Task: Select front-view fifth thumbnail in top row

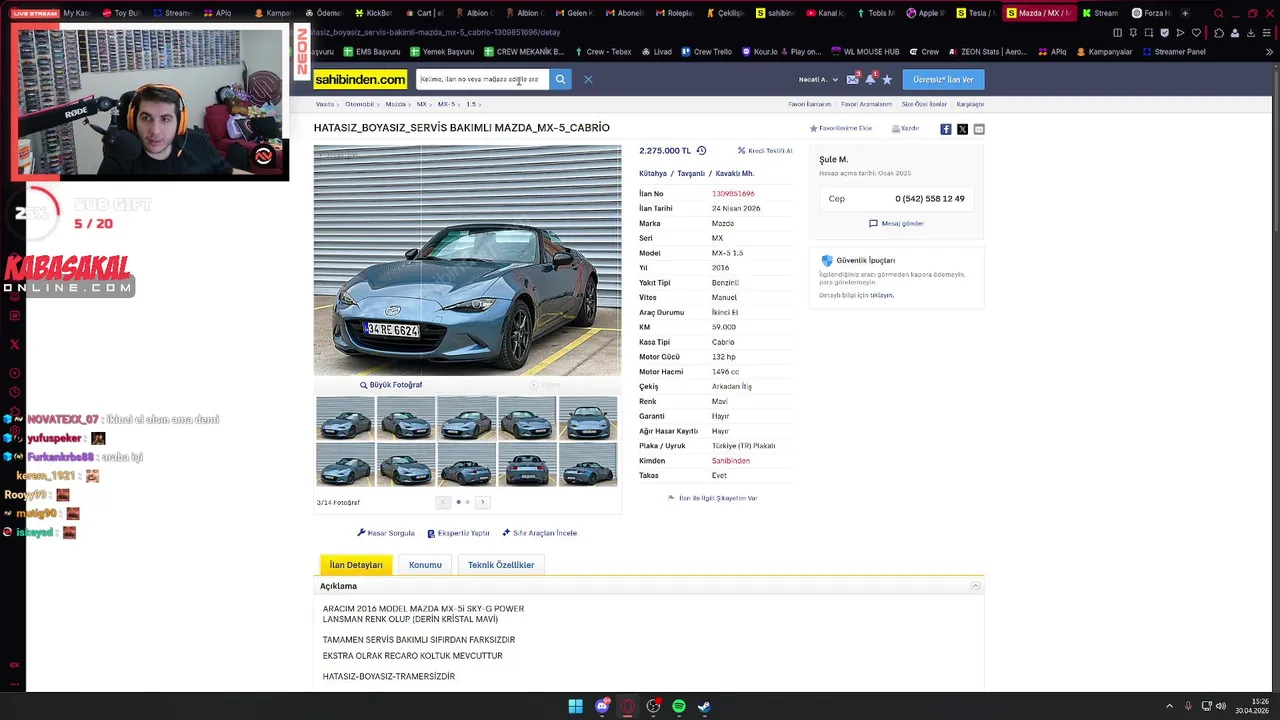Action: coord(588,418)
